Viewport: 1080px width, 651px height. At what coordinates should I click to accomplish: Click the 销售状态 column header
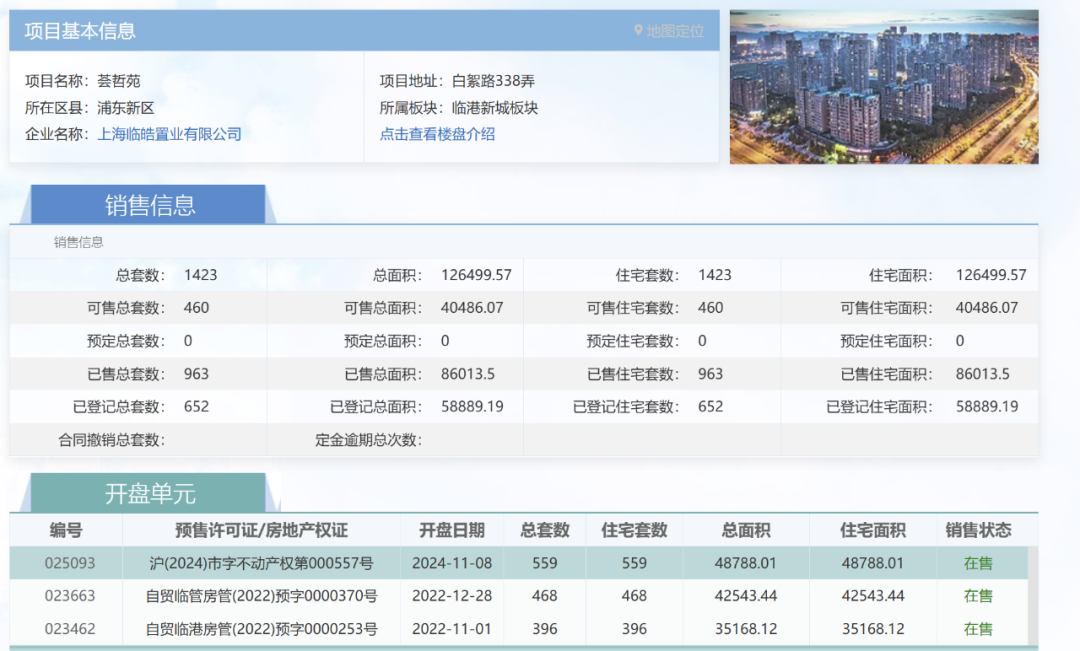pos(978,530)
